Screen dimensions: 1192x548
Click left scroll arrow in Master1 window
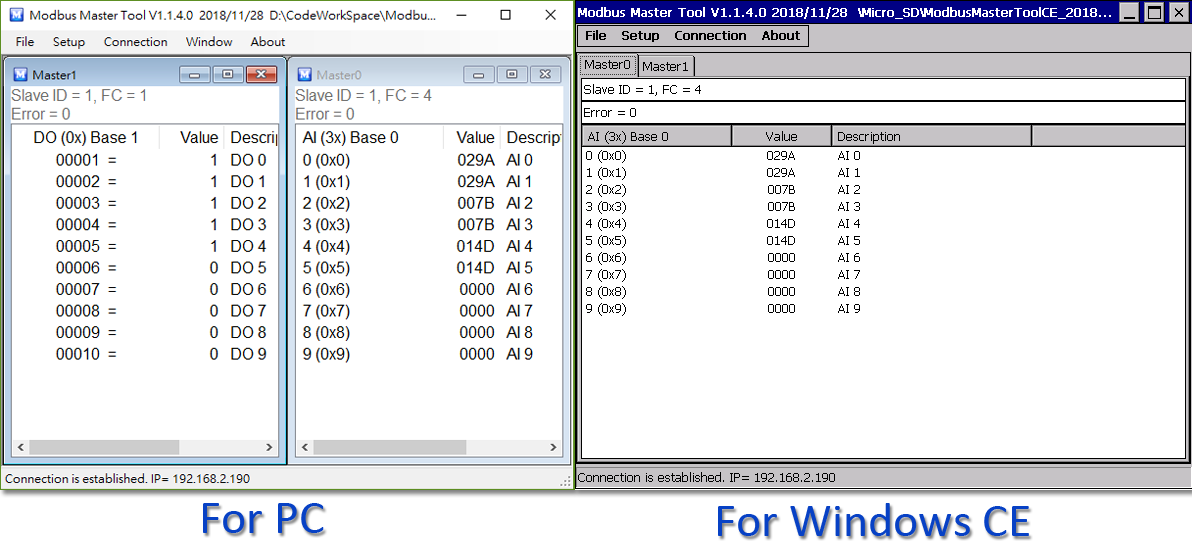click(x=21, y=447)
